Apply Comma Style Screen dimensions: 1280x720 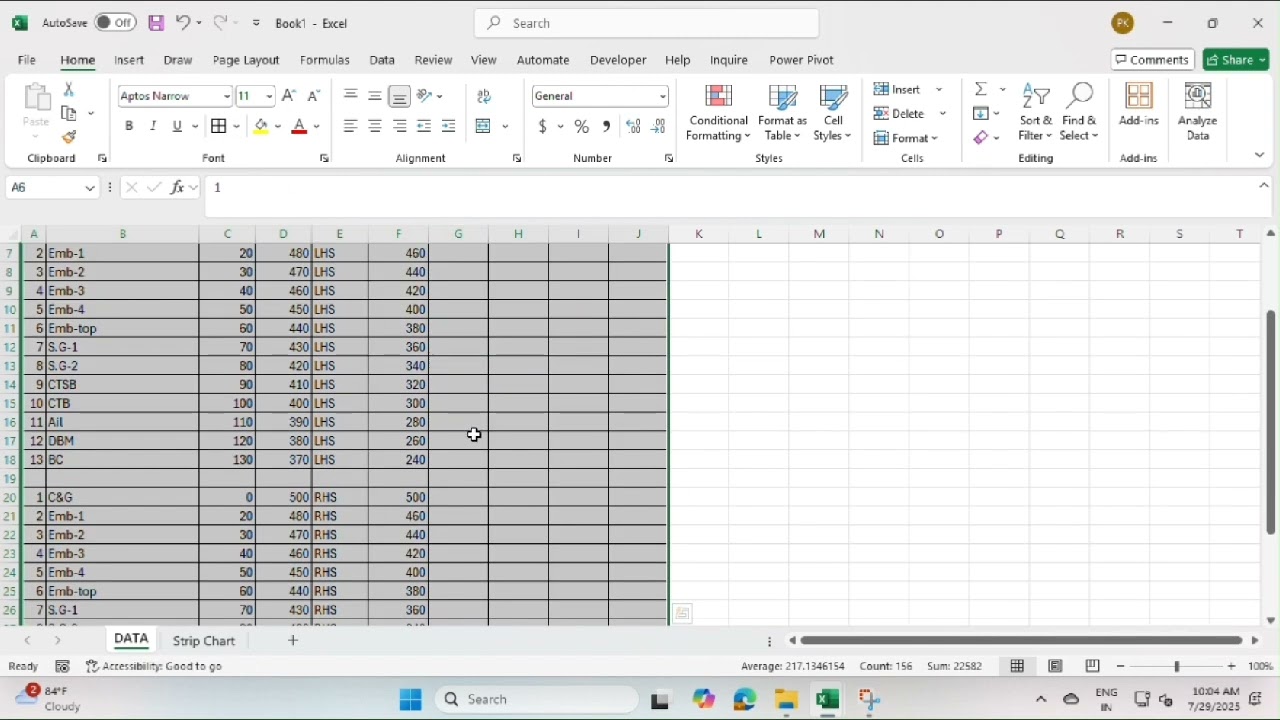tap(607, 126)
